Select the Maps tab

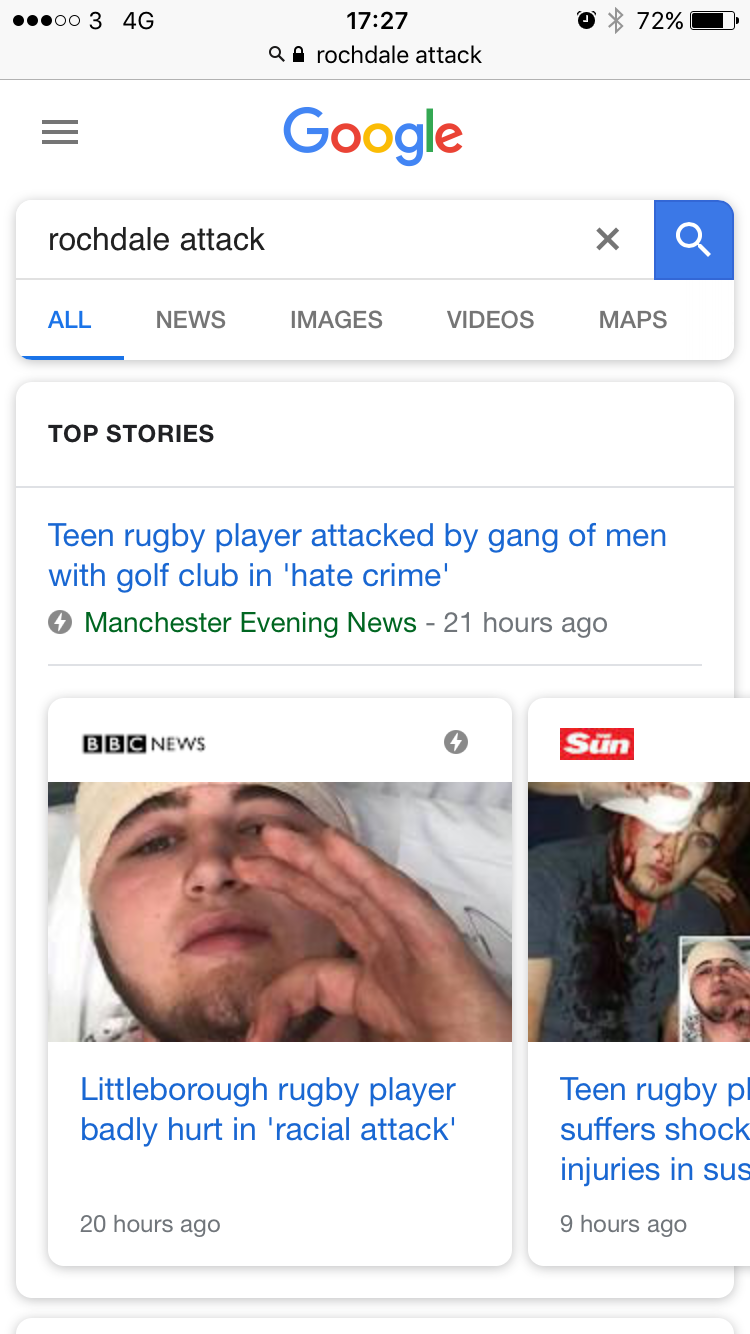pos(632,320)
